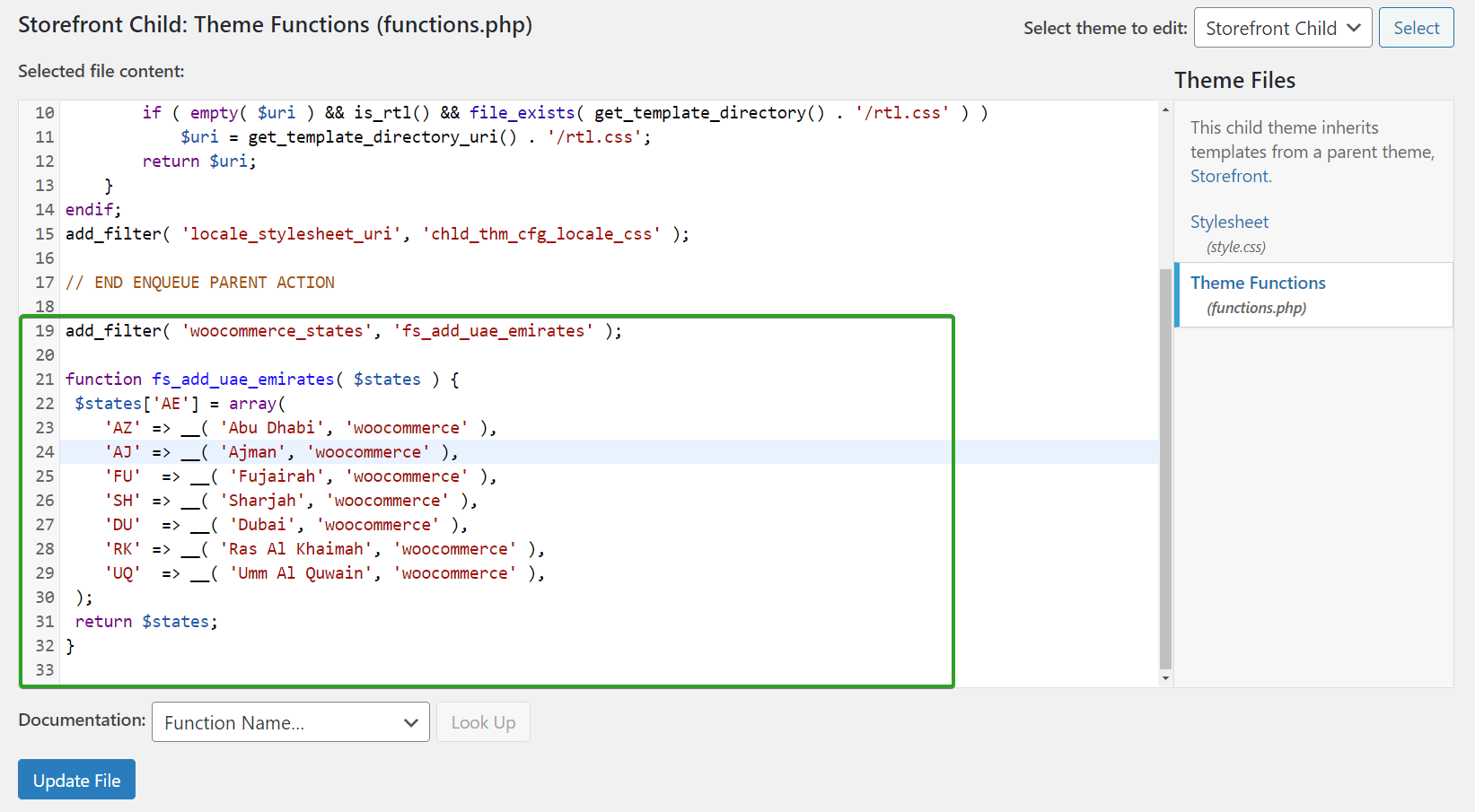Open the Stylesheet file link
Screen dimensions: 1475x812
pyautogui.click(x=1229, y=222)
